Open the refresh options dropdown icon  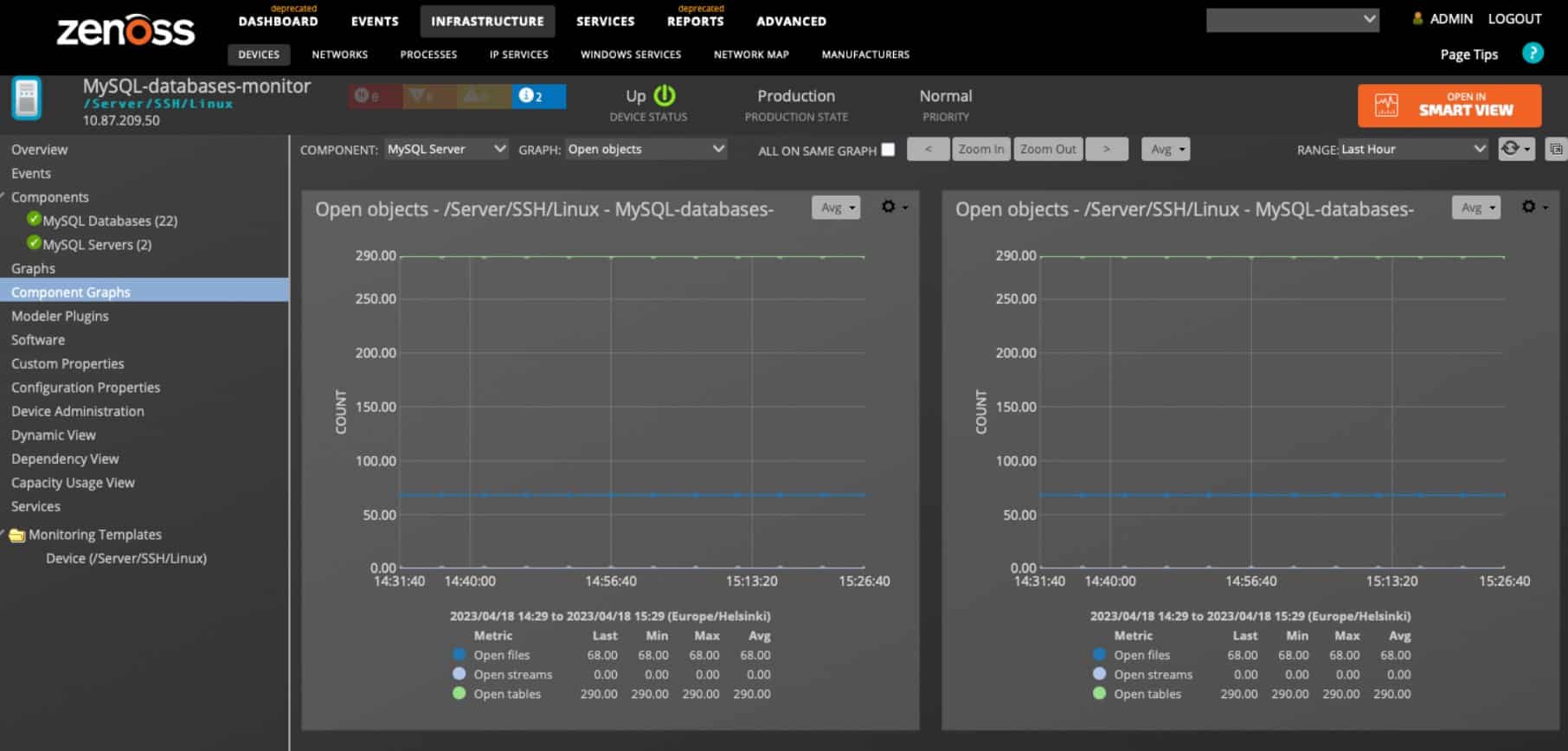[1516, 149]
